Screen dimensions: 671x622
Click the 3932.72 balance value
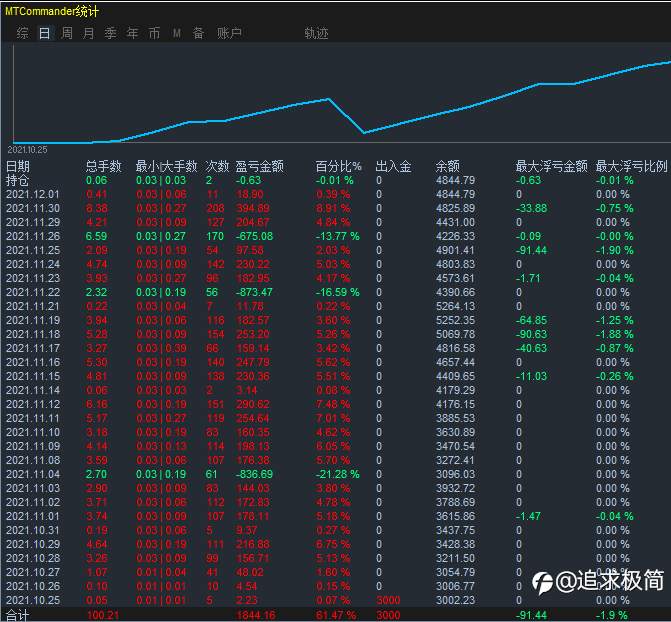[x=455, y=488]
